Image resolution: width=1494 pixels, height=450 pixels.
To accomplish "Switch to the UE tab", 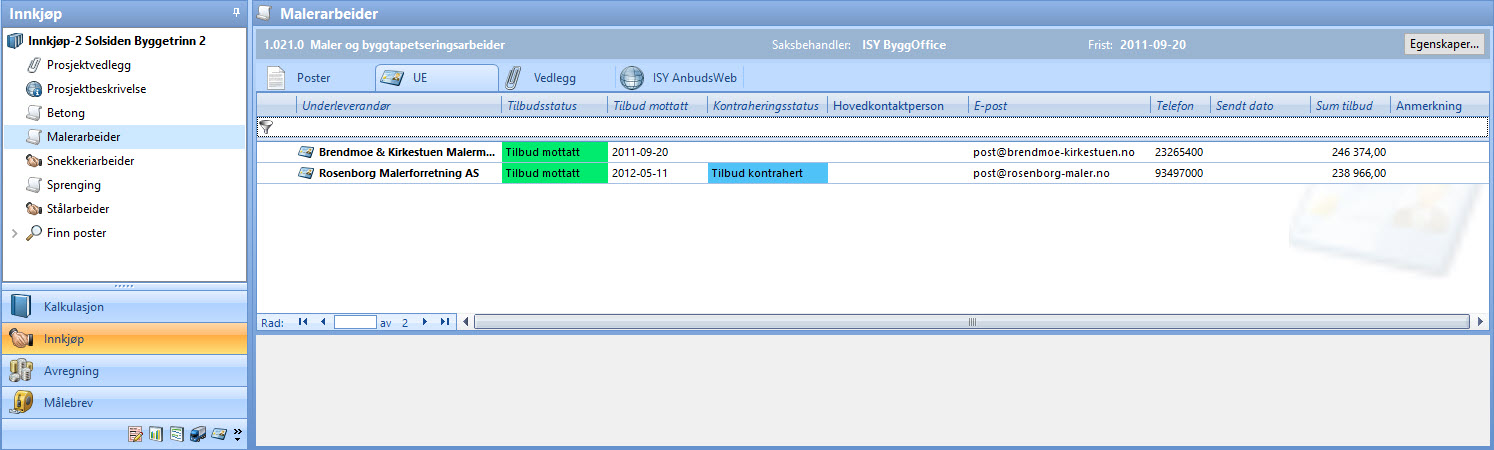I will [x=436, y=78].
